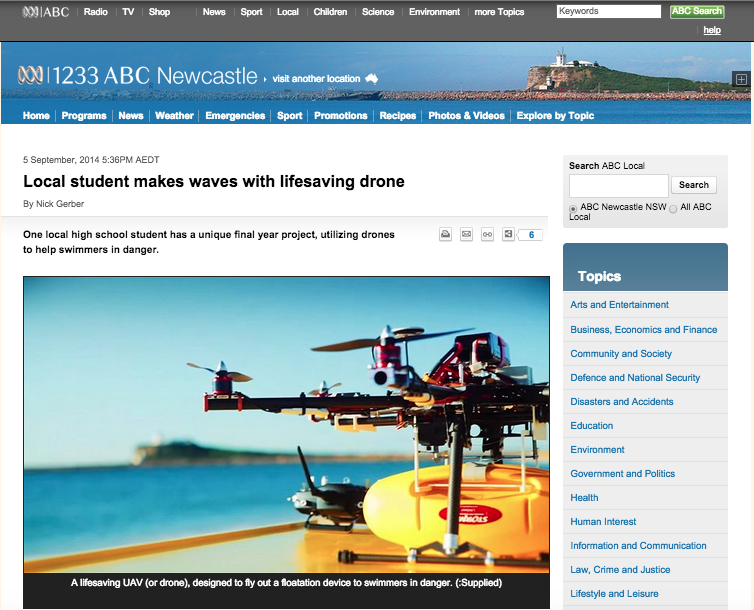754x610 pixels.
Task: Open Human Interest topic link
Action: 603,522
